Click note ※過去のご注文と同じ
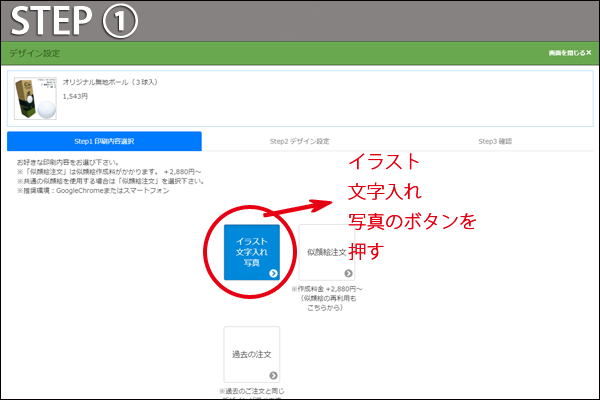This screenshot has width=600, height=400. 252,391
